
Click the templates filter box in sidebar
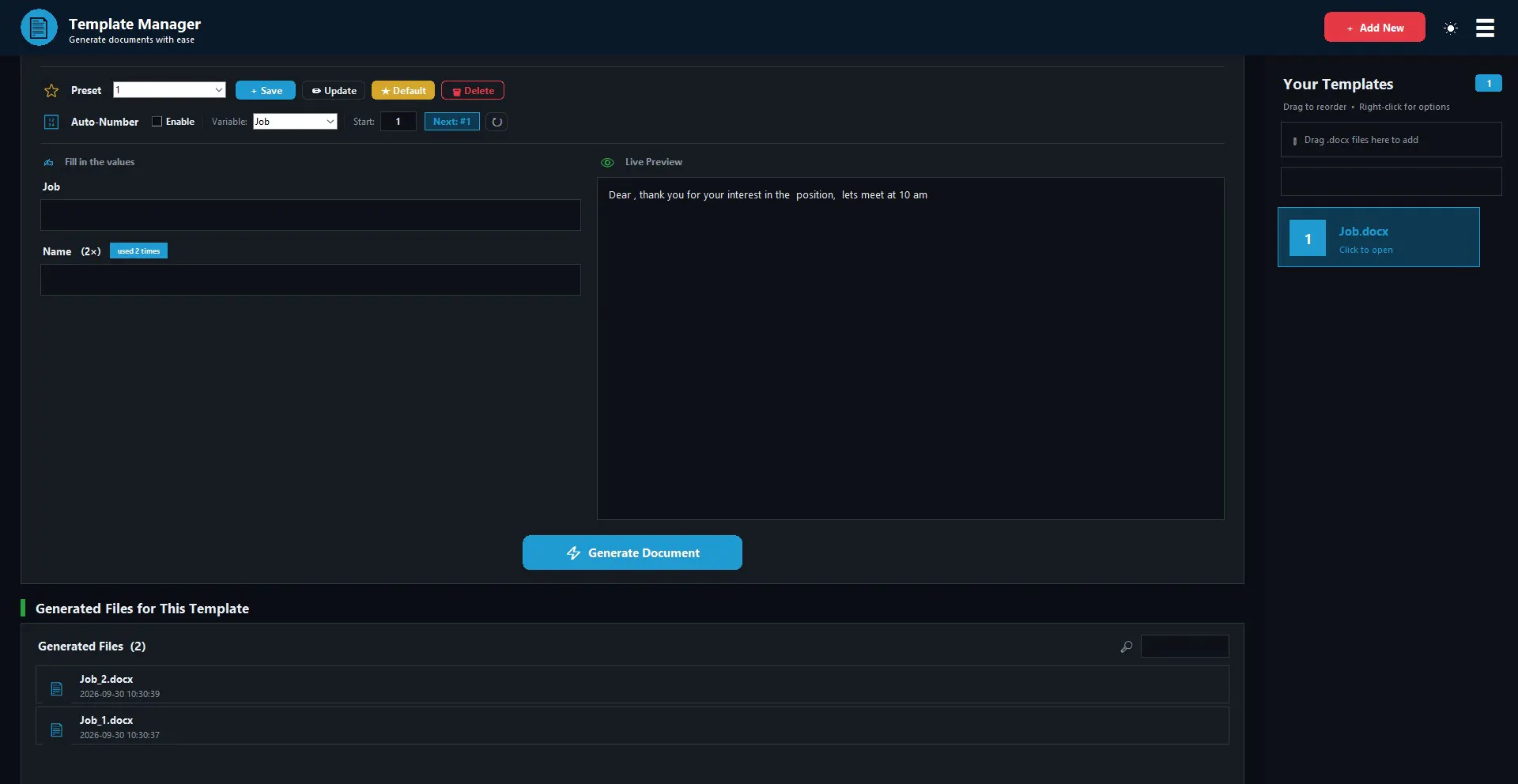click(1391, 182)
